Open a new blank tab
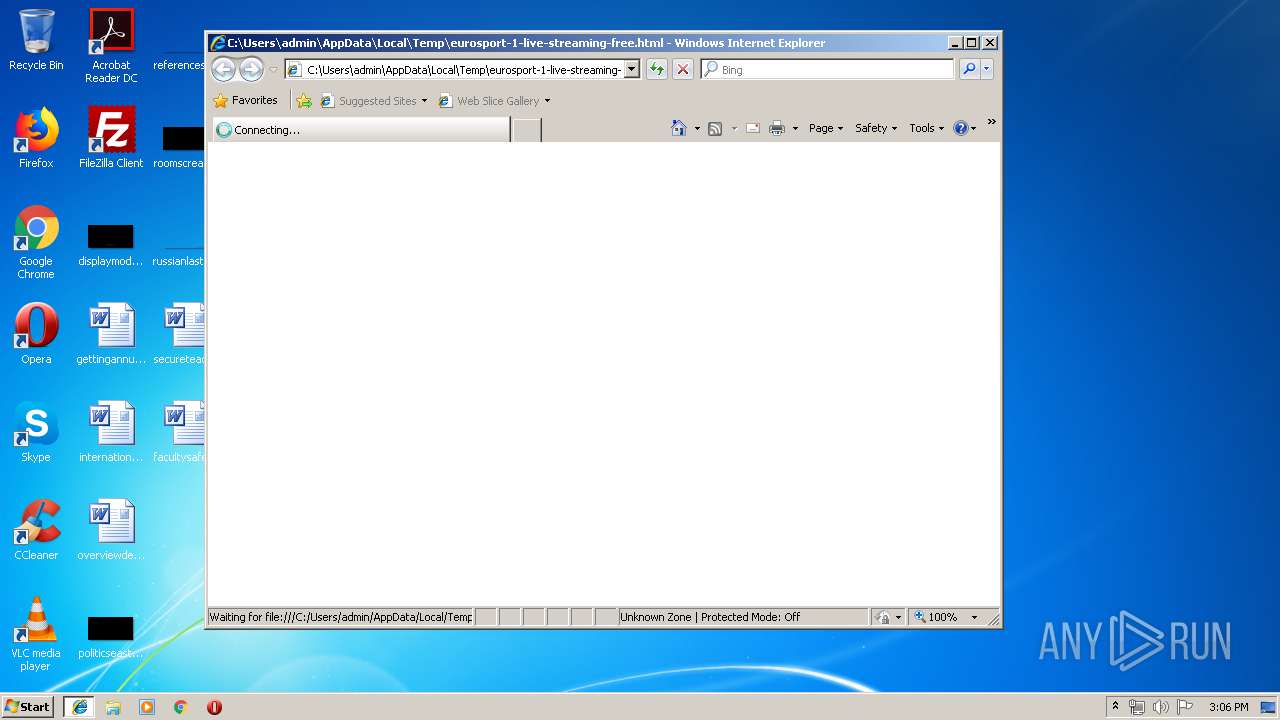 point(527,130)
